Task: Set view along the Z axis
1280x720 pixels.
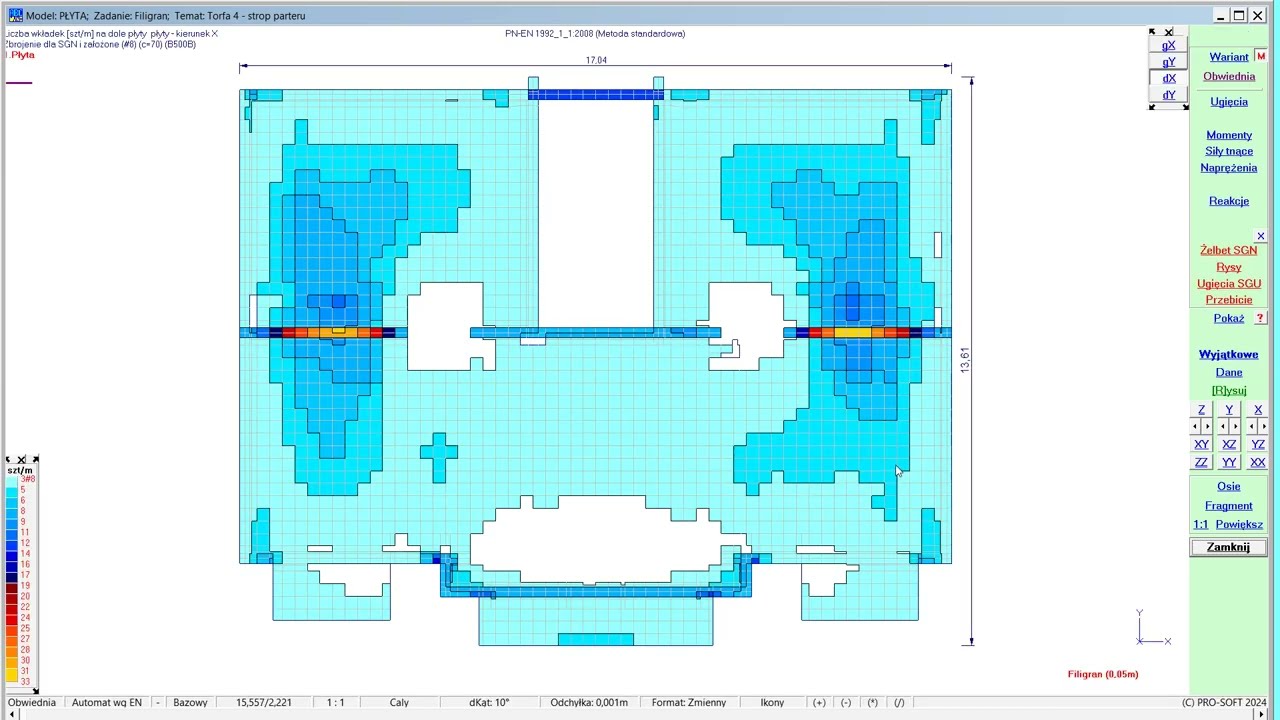Action: tap(1201, 410)
